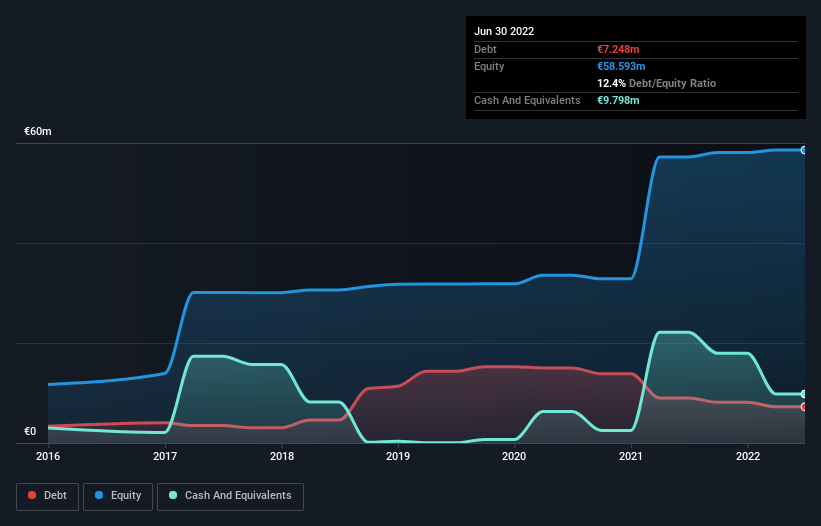Viewport: 821px width, 526px height.
Task: Click the blue Equity legend dot
Action: pos(99,495)
